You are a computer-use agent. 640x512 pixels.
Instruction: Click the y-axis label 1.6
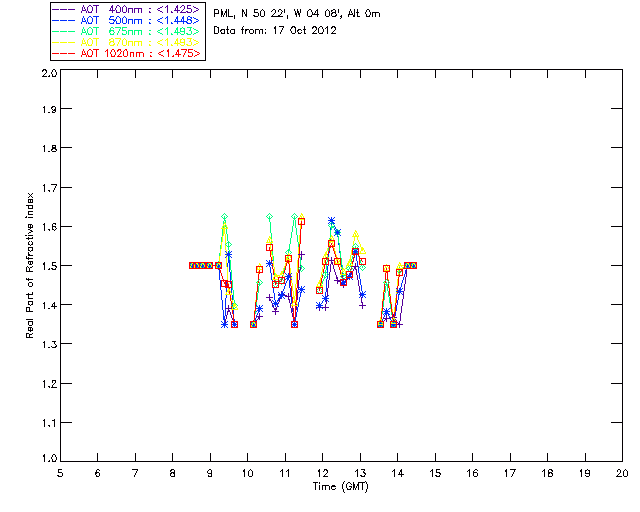[49, 227]
